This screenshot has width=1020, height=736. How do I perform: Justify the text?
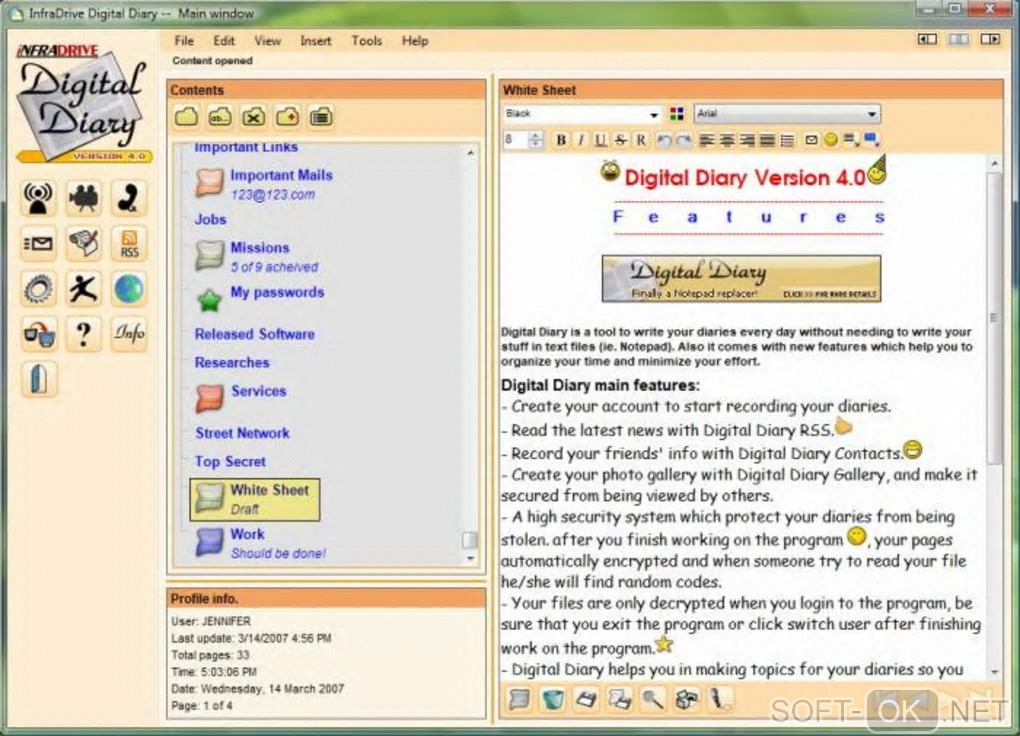coord(768,140)
